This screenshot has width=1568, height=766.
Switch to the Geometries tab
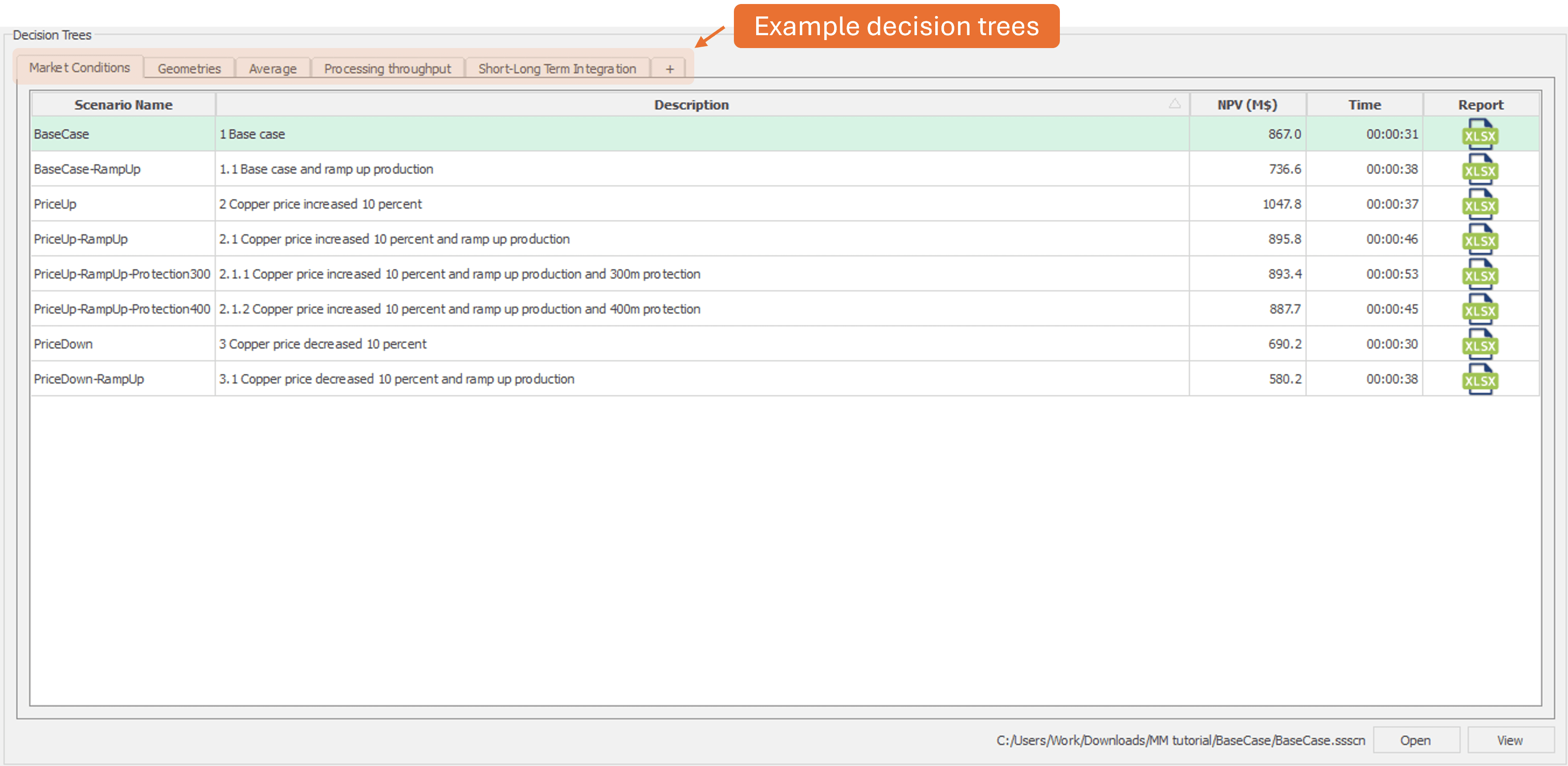click(189, 69)
